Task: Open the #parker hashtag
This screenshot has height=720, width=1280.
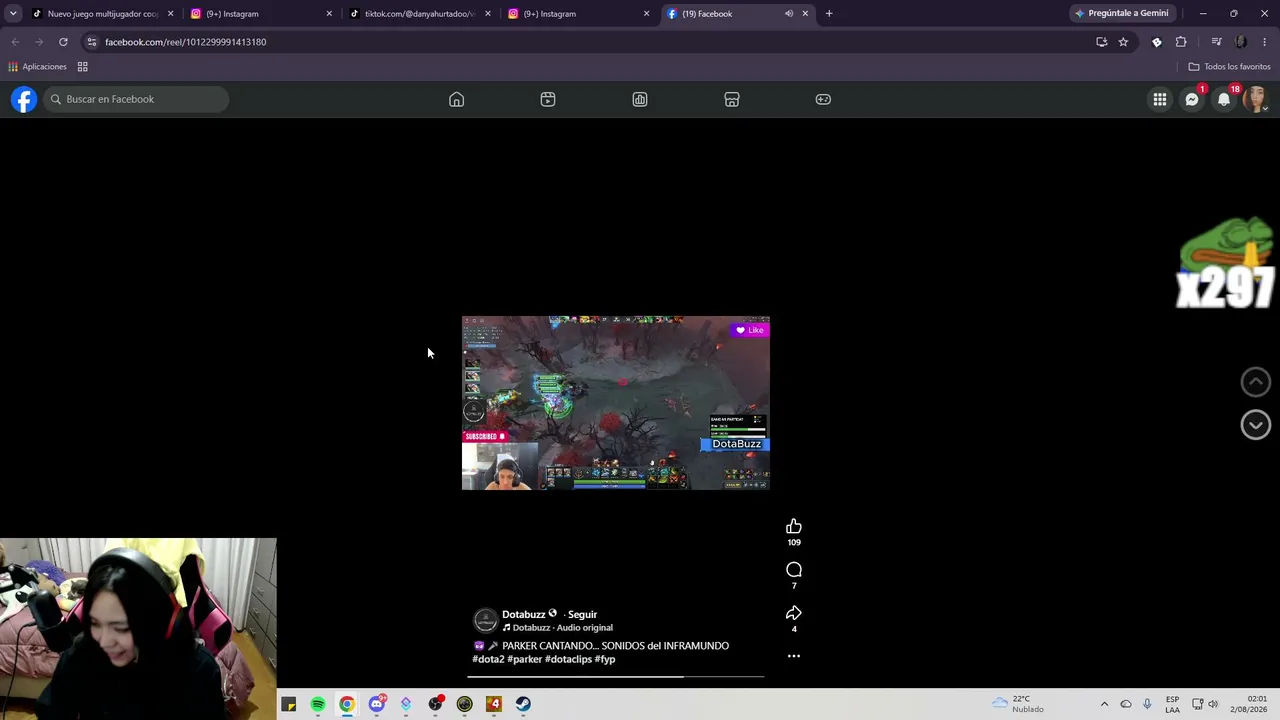Action: [524, 660]
